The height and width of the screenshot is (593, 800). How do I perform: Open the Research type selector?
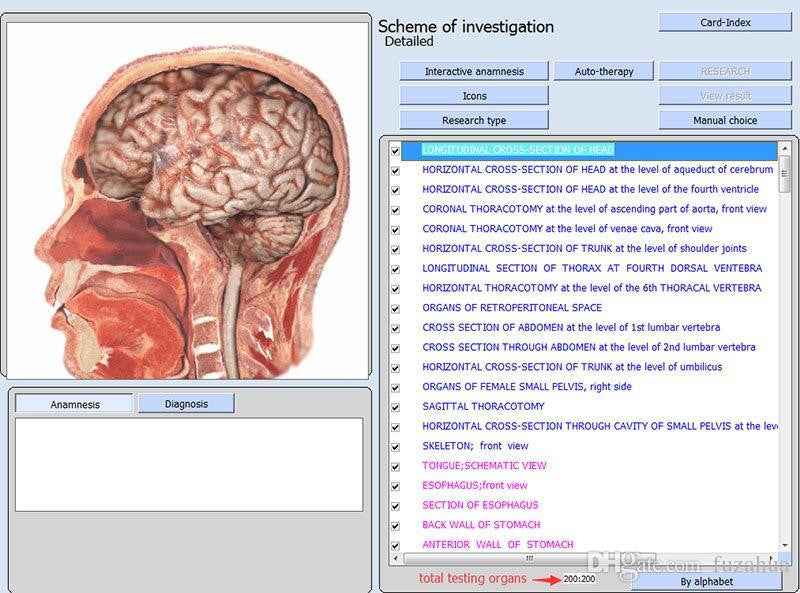pos(474,120)
